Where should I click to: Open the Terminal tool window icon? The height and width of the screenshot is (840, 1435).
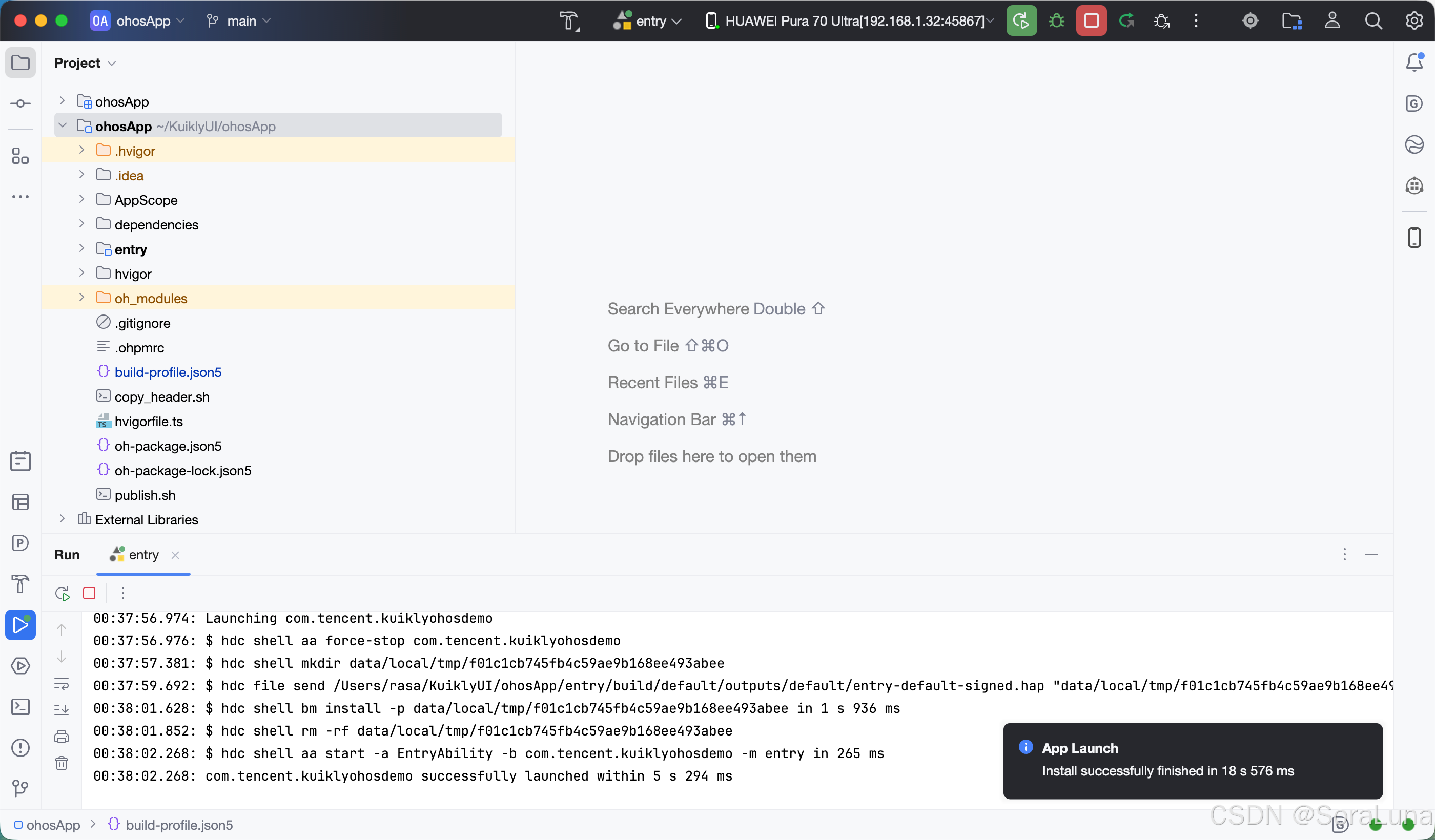point(20,707)
